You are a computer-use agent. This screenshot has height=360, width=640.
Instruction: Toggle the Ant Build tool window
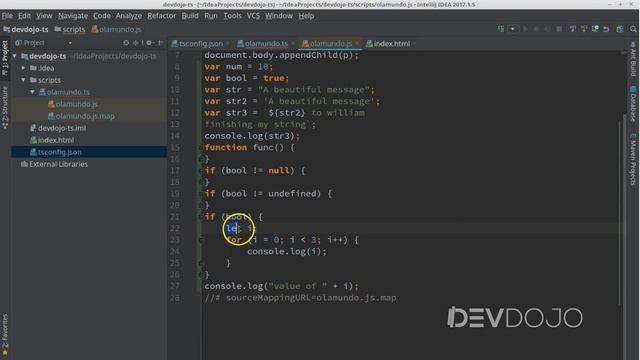[x=633, y=59]
